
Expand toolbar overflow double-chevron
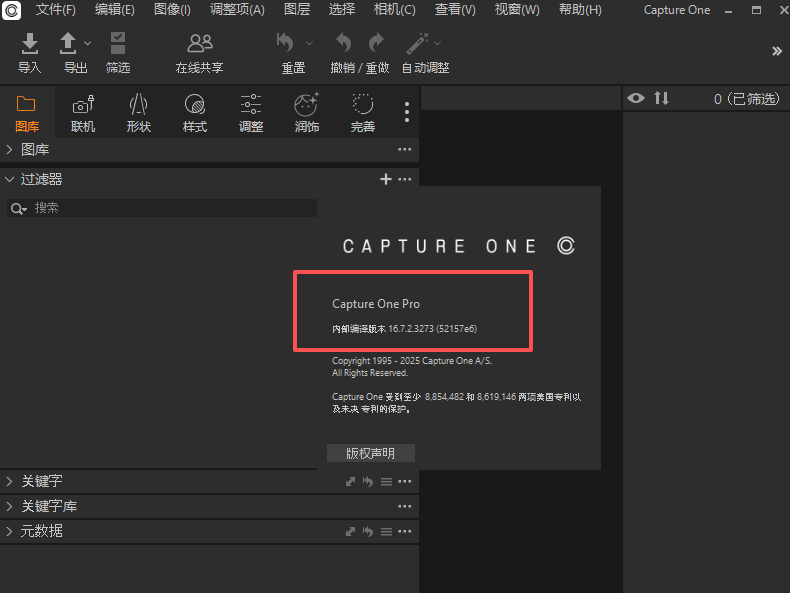click(x=777, y=51)
